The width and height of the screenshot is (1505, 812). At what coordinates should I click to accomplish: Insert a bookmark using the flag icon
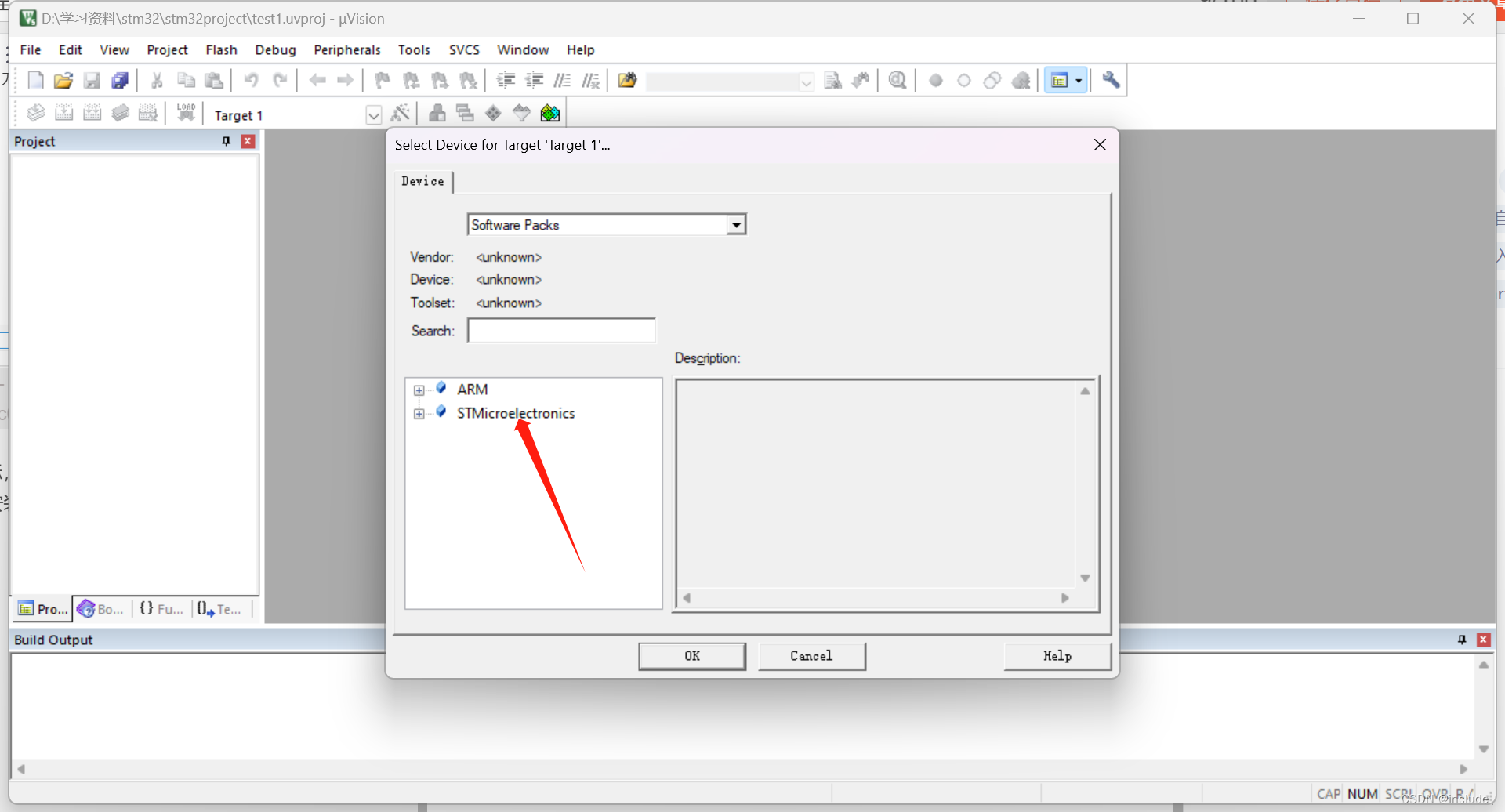pyautogui.click(x=383, y=80)
